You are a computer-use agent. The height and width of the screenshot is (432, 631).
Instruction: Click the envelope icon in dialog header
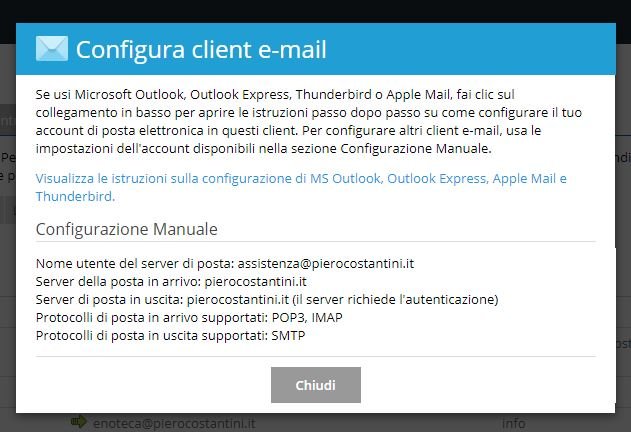click(52, 49)
